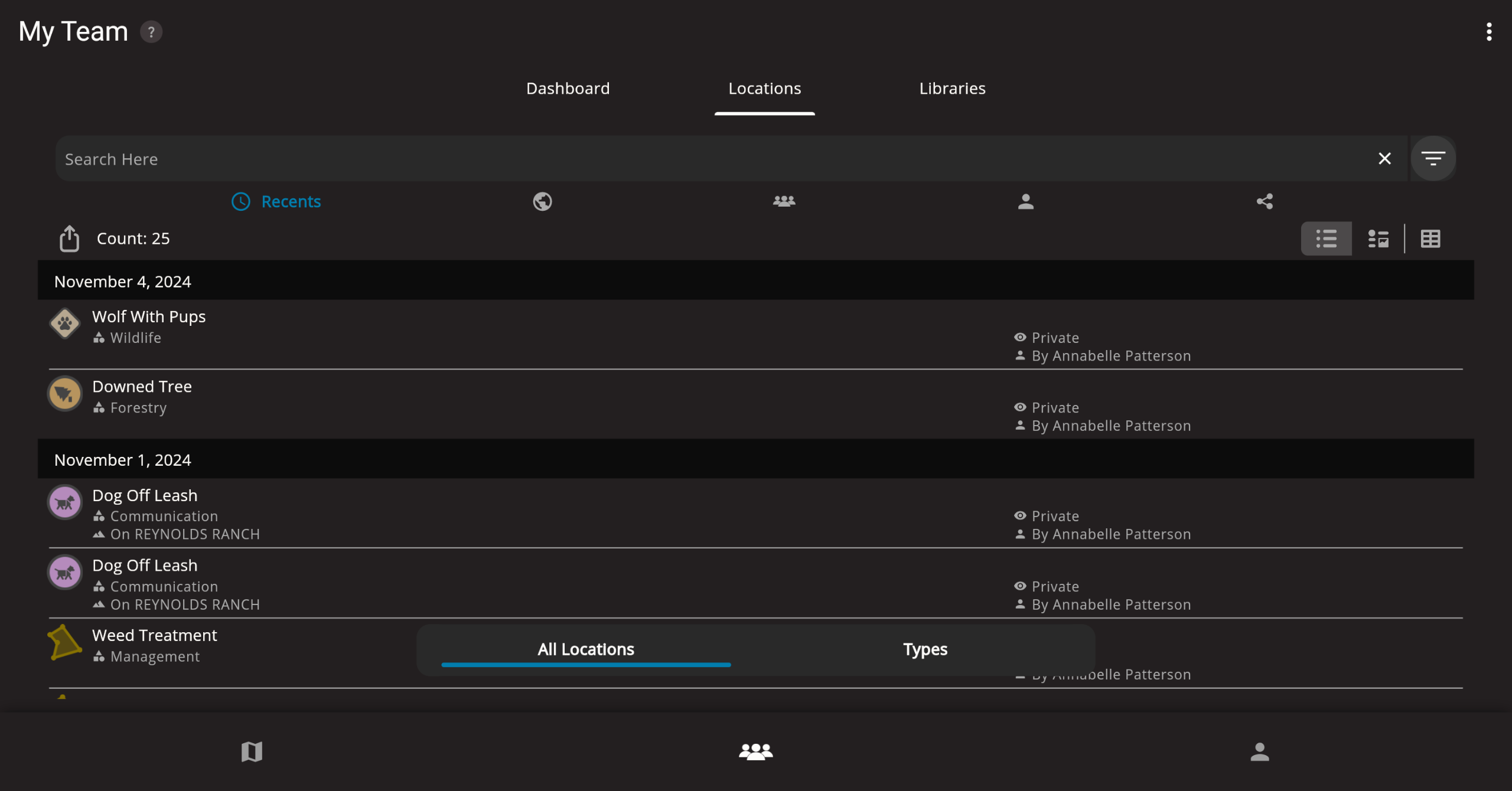Open the search filter options

pos(1433,159)
